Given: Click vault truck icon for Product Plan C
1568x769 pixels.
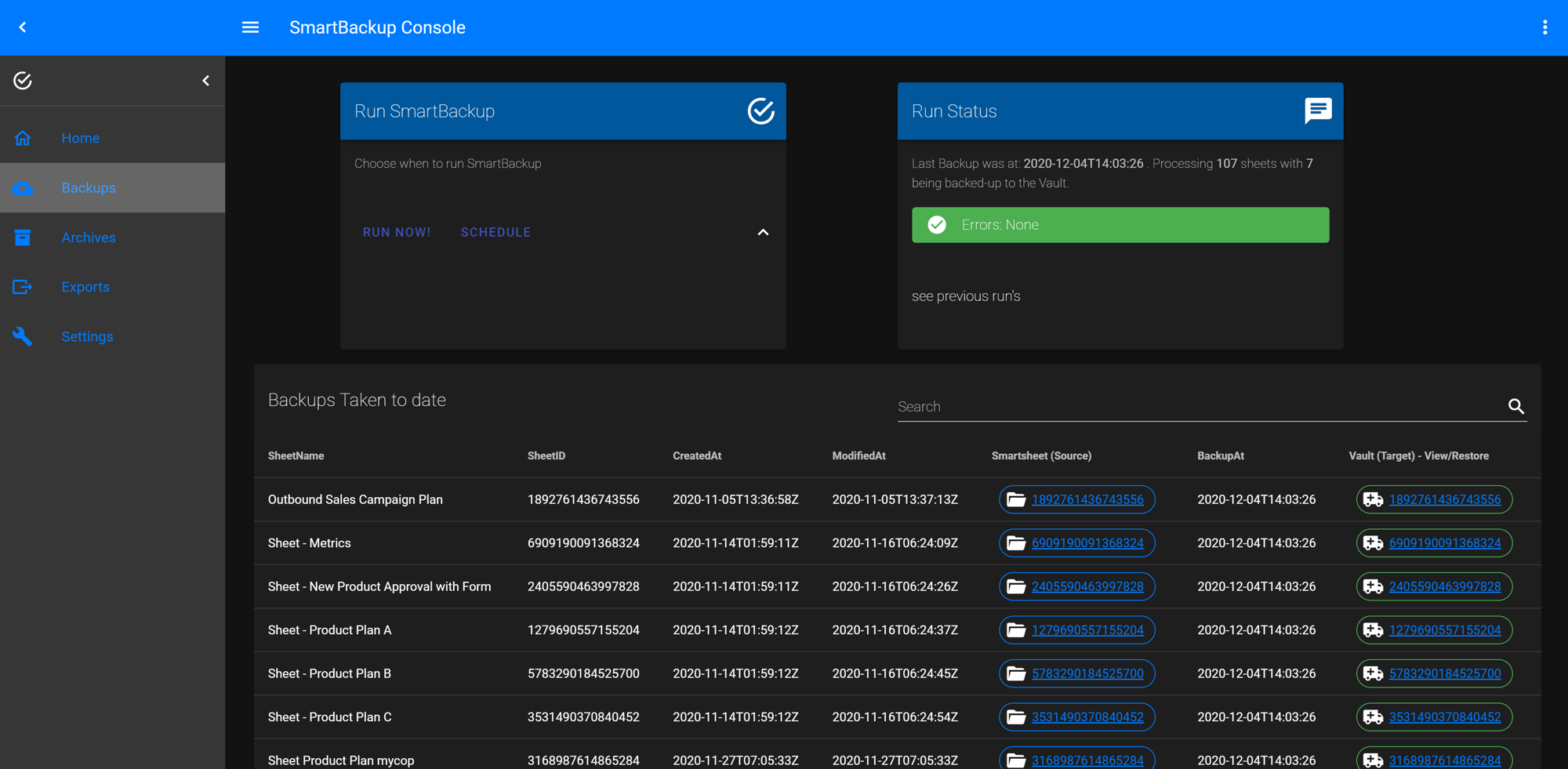Looking at the screenshot, I should [x=1373, y=717].
